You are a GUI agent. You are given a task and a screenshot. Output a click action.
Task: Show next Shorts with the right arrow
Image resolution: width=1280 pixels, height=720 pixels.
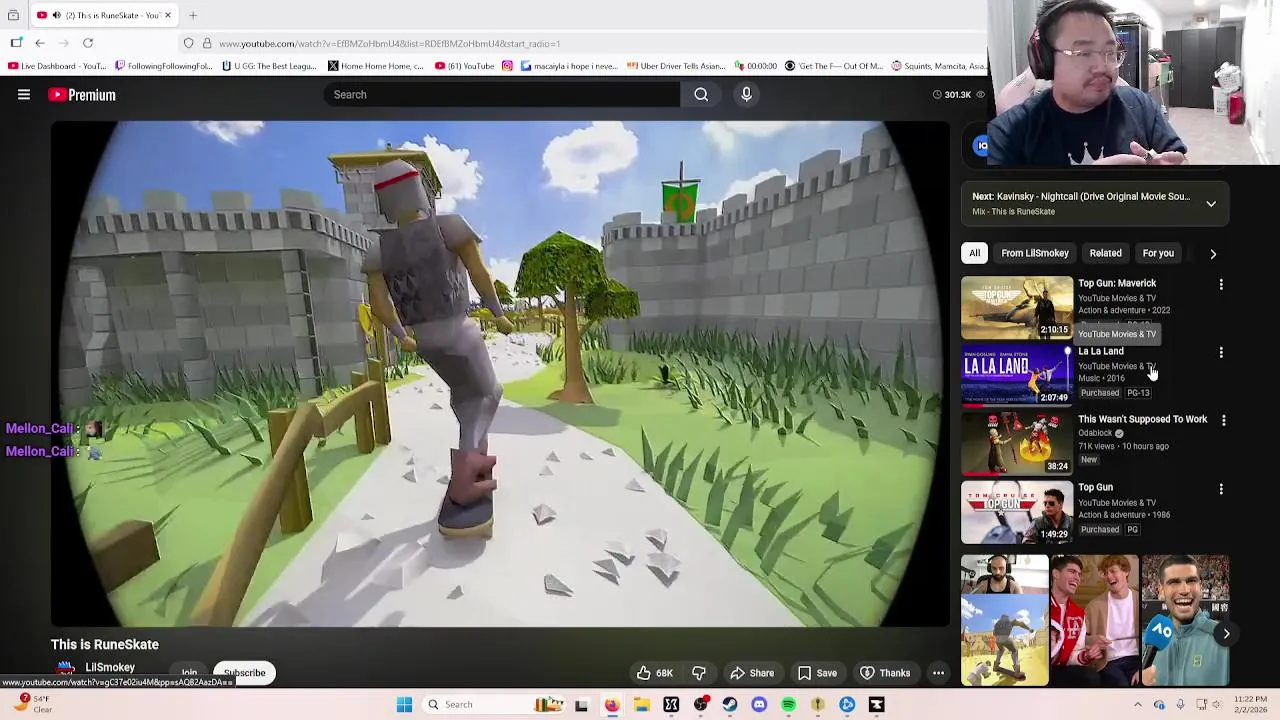(1226, 633)
